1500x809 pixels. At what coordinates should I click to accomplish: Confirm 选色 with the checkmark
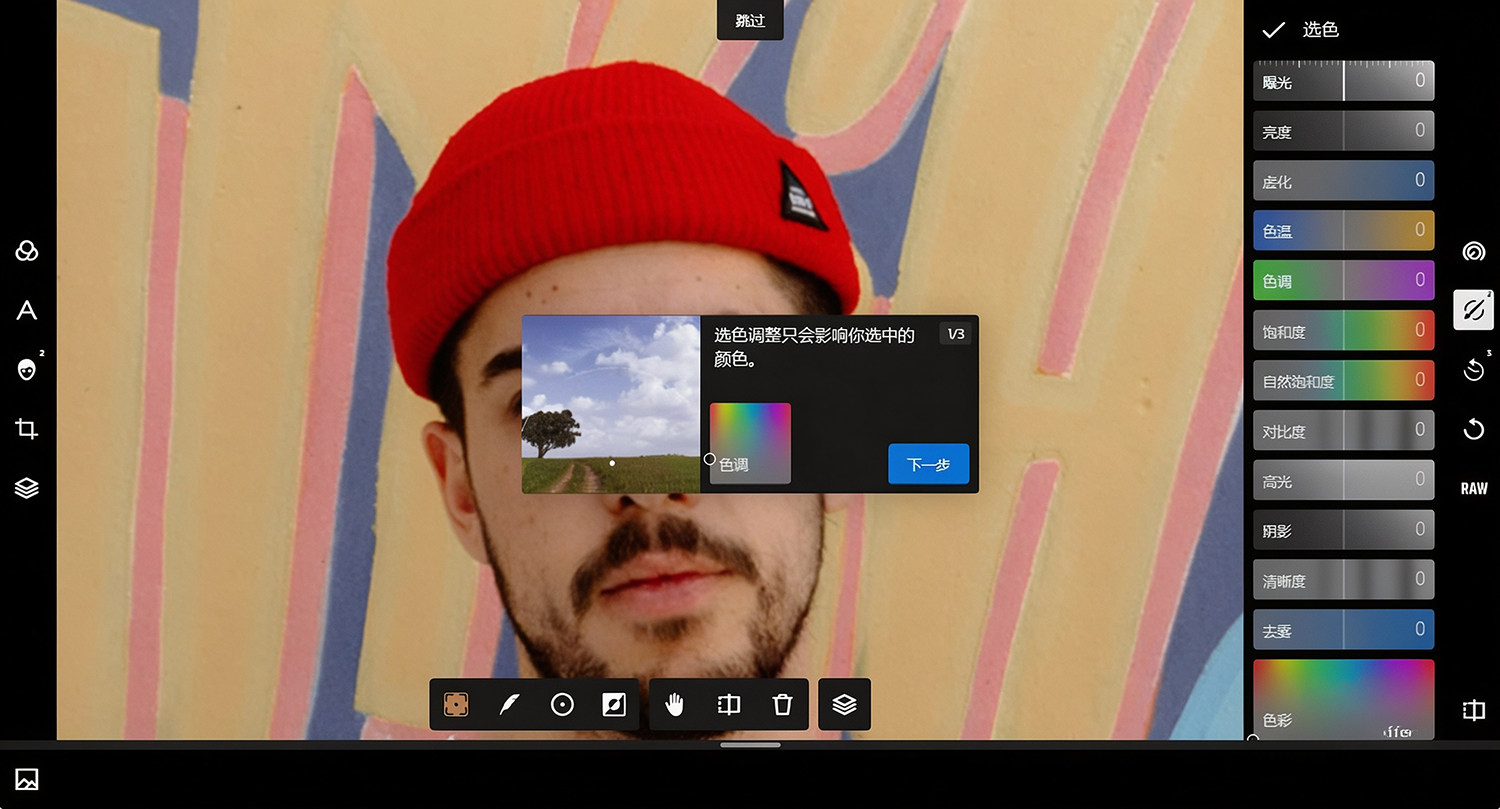pyautogui.click(x=1273, y=30)
